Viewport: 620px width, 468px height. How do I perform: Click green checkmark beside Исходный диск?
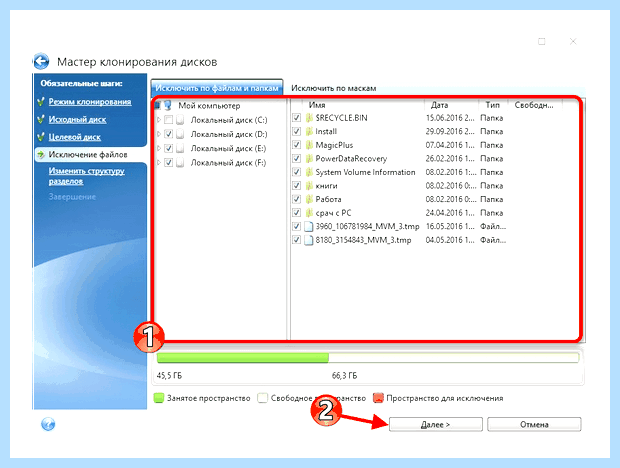pyautogui.click(x=41, y=119)
